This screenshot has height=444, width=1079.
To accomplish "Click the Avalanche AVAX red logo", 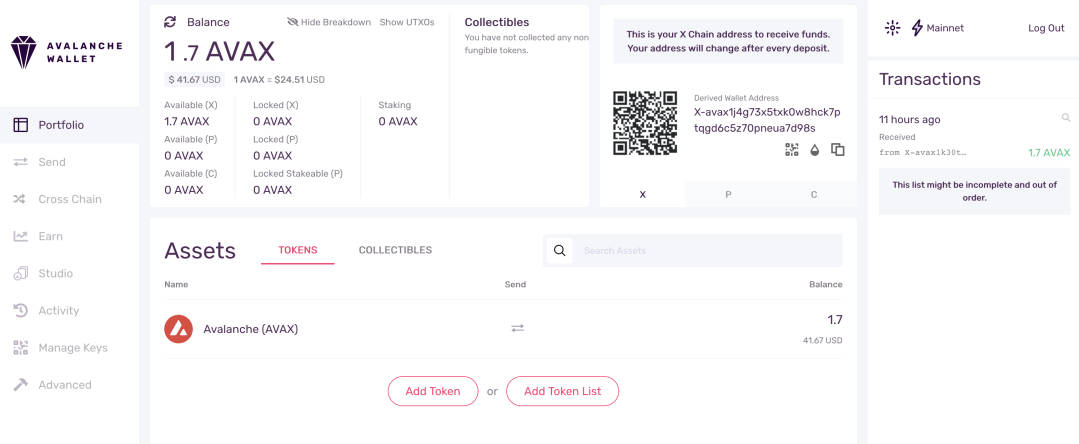I will (x=178, y=329).
